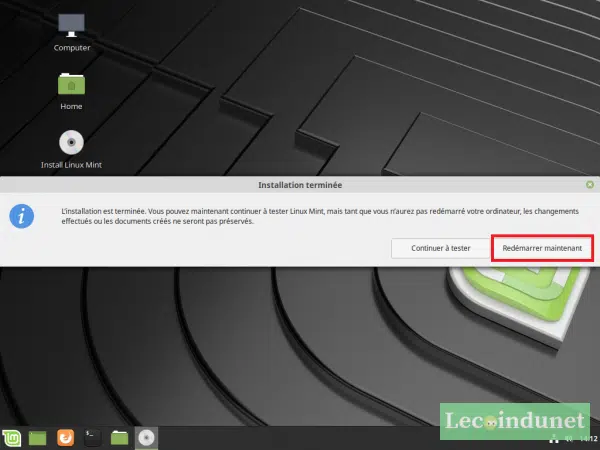Click the Installation terminée title bar
The image size is (600, 450).
coord(300,185)
